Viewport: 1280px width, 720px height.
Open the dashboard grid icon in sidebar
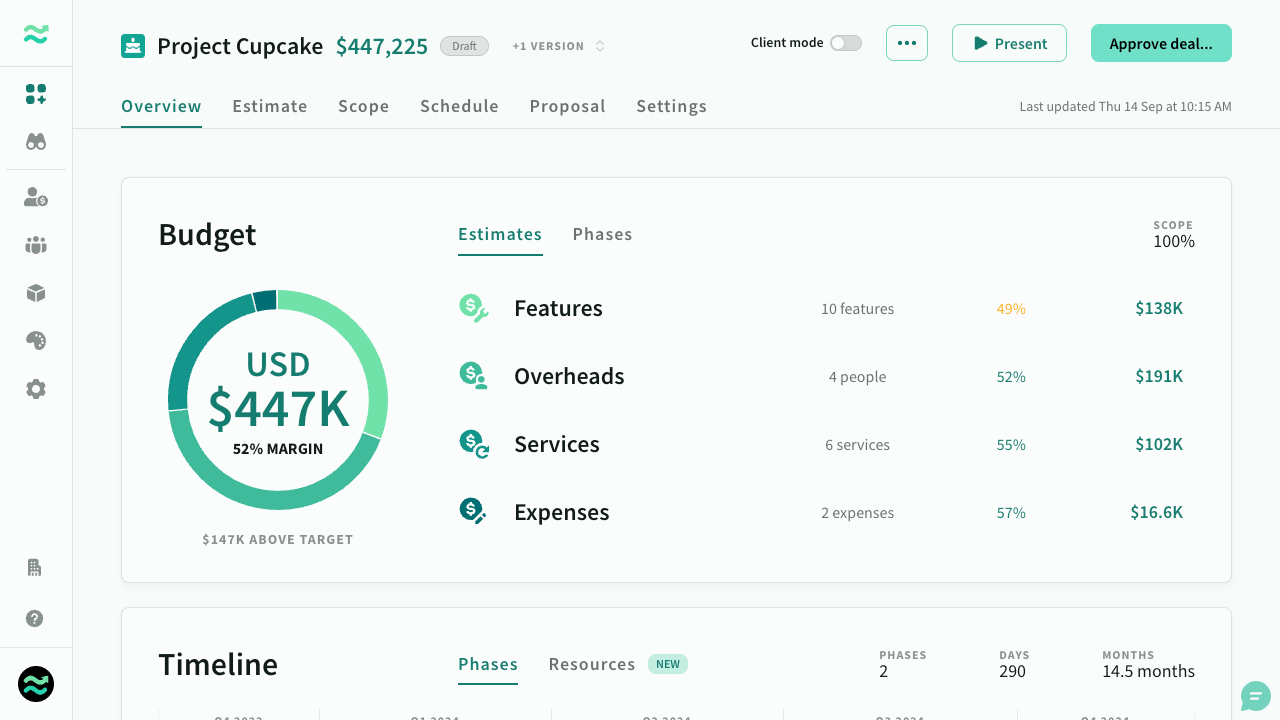(x=36, y=94)
